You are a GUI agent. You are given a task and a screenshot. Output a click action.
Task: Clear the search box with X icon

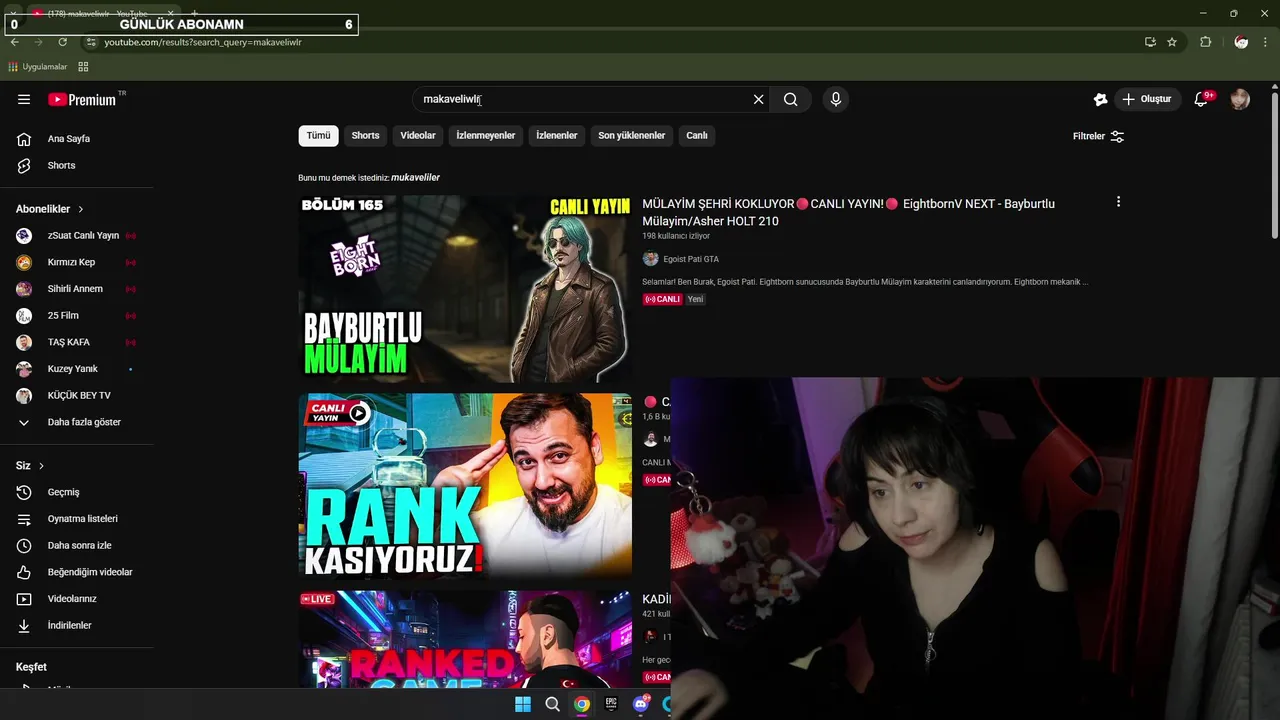click(x=758, y=99)
